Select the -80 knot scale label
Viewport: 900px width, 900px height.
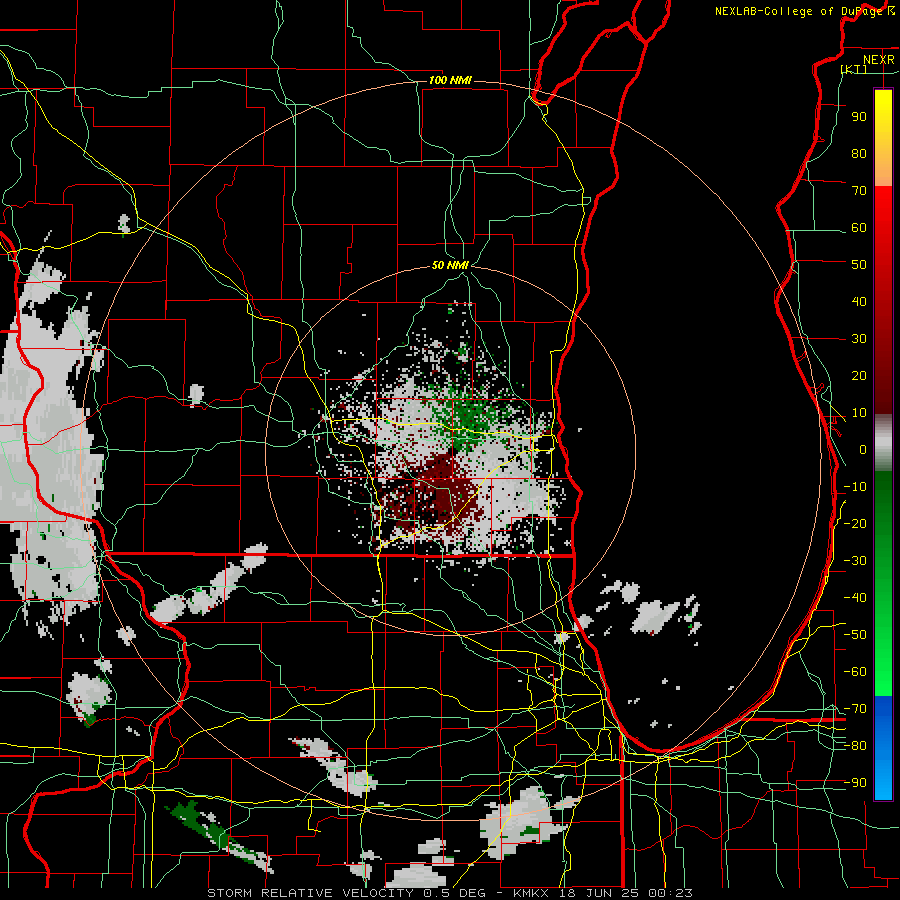tap(855, 746)
